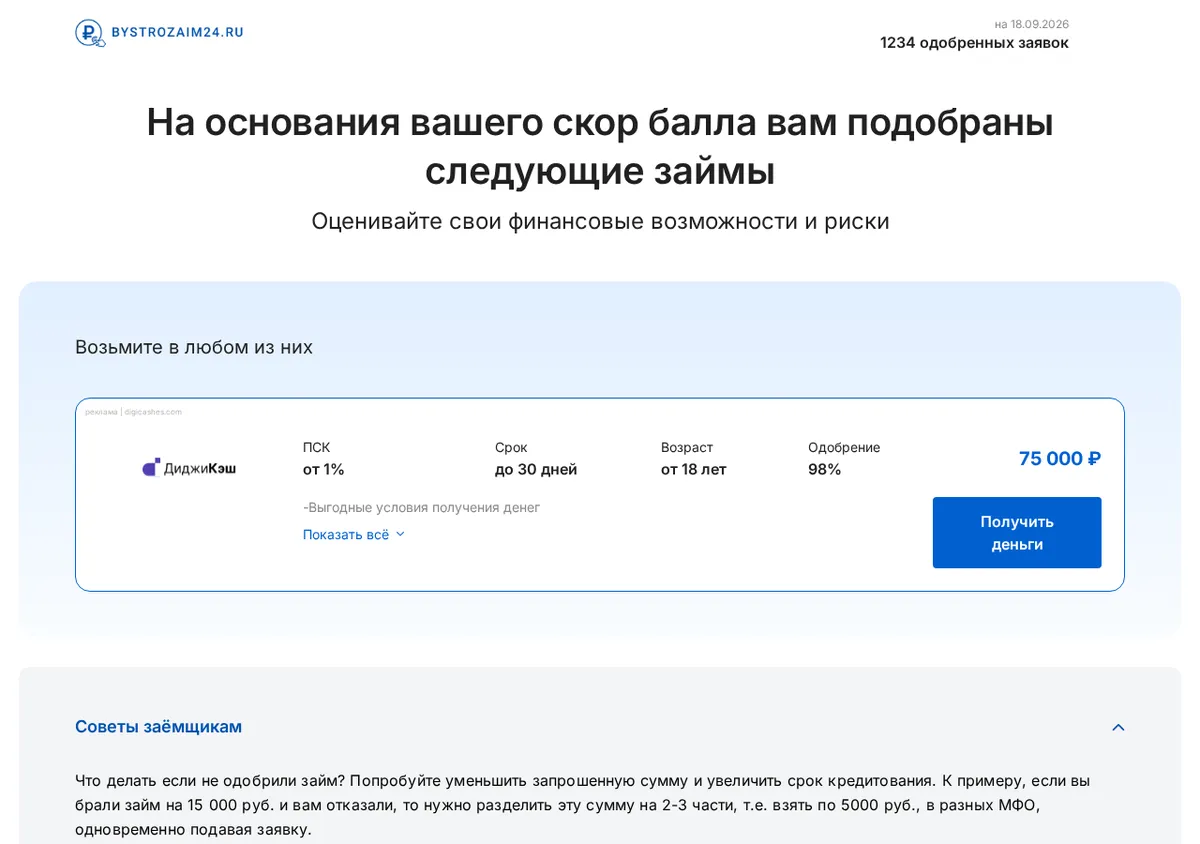Screen dimensions: 1200x844
Task: Click the Советы заёмщикам heading
Action: click(x=158, y=727)
